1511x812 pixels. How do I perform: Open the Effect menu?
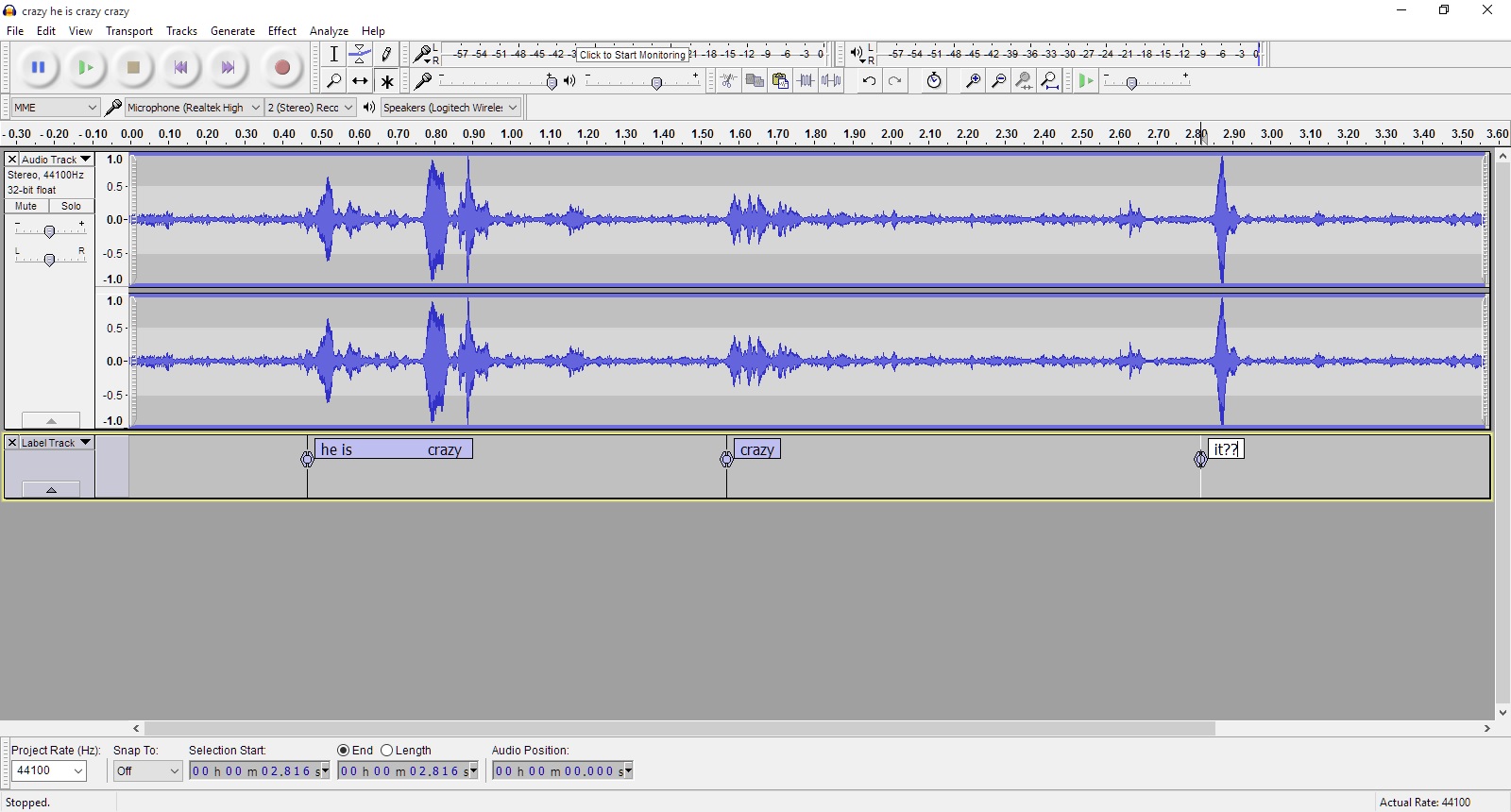(x=281, y=31)
